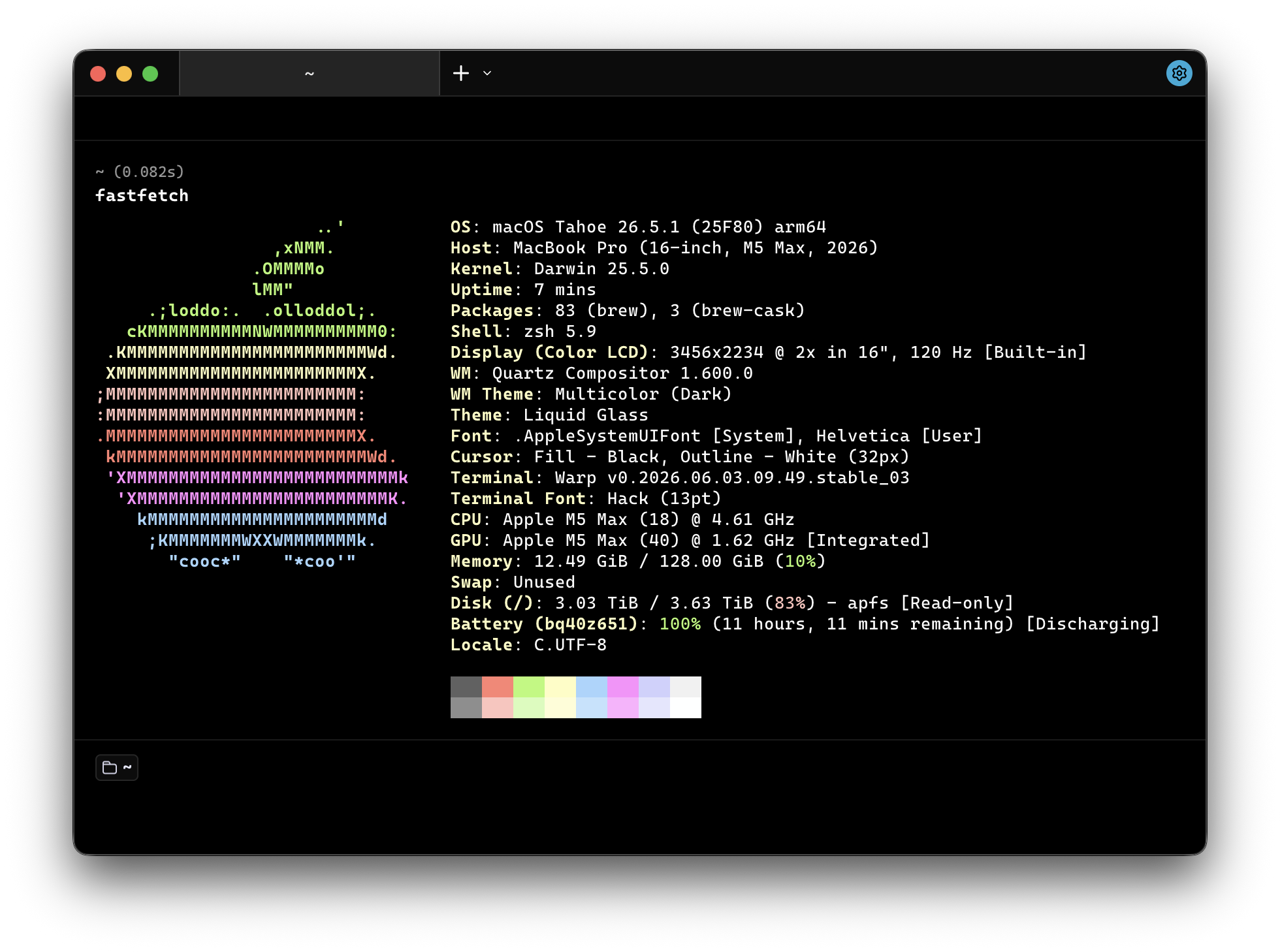Click the fastfetch command text
Viewport: 1280px width, 952px height.
coord(142,195)
